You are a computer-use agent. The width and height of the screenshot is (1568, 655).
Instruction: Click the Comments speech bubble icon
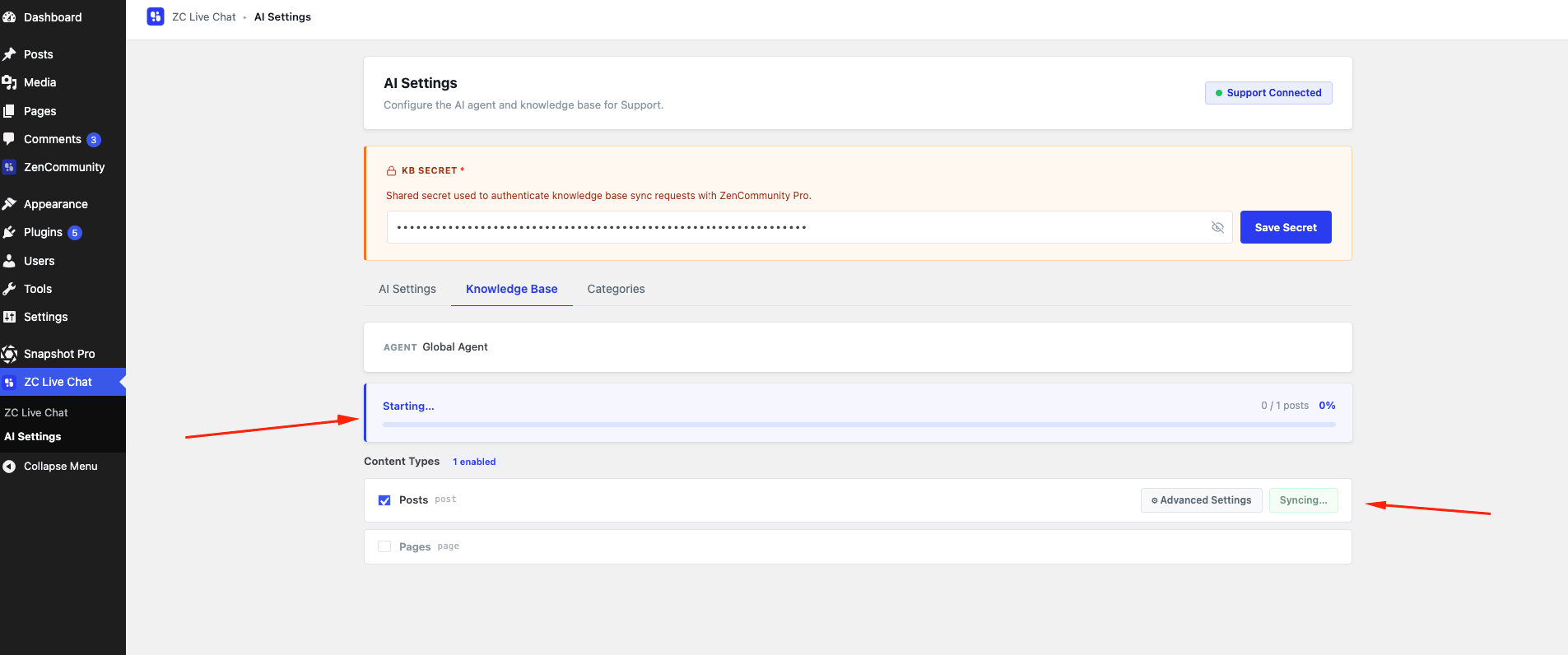coord(9,139)
